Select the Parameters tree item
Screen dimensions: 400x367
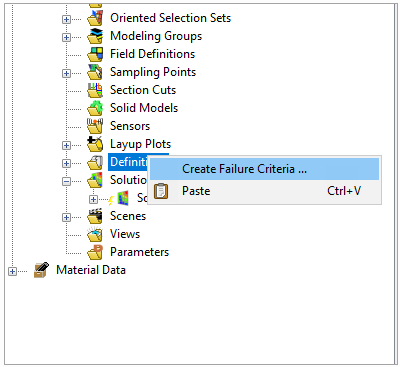139,252
